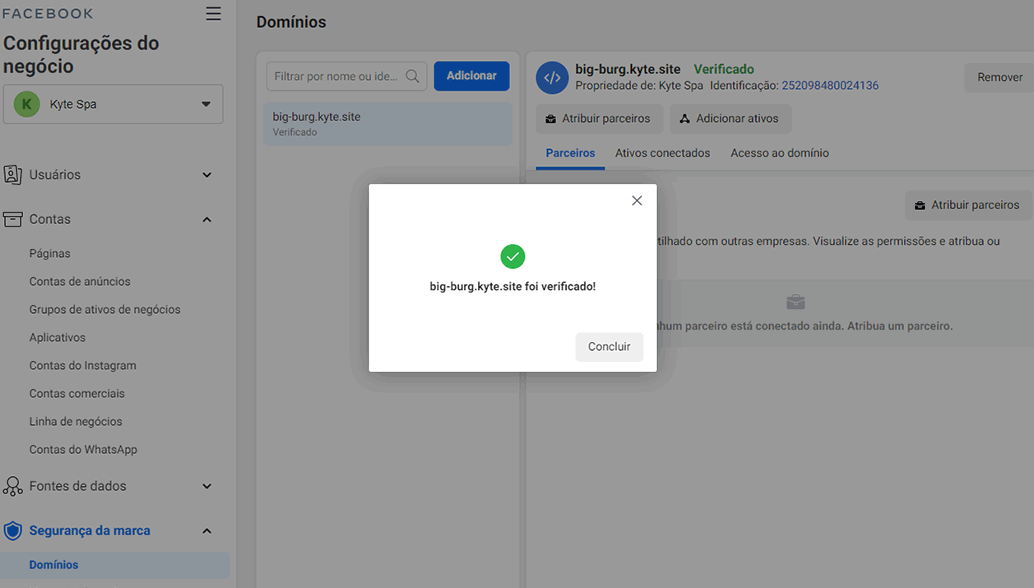Image resolution: width=1034 pixels, height=588 pixels.
Task: Collapse the Contas section chevron
Action: (207, 220)
